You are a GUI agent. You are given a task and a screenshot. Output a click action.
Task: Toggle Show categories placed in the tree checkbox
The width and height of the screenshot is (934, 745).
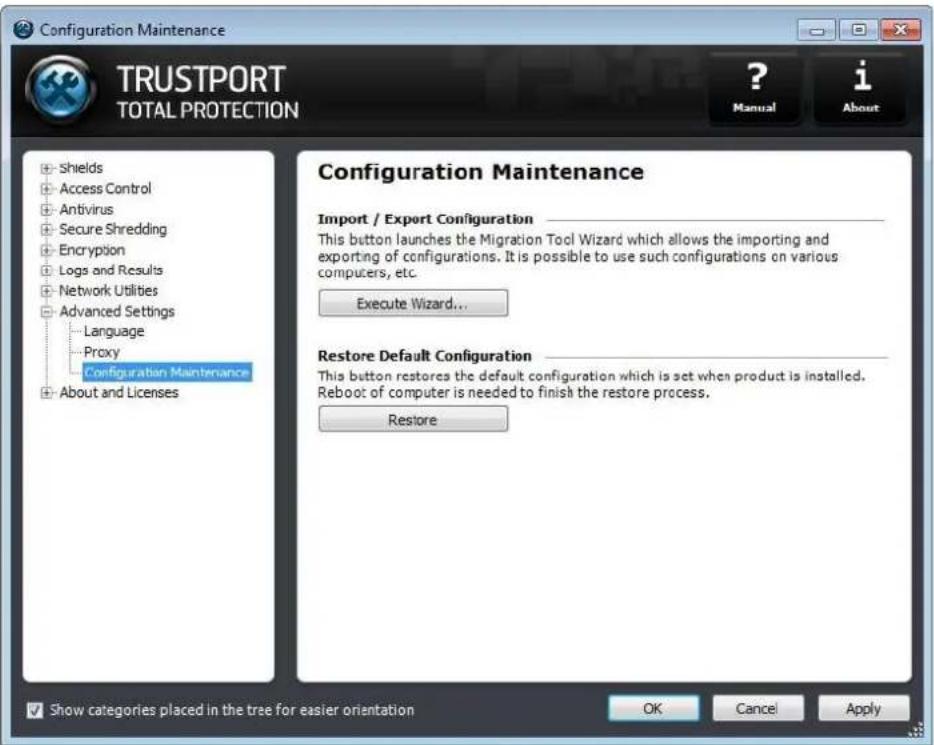(x=35, y=710)
